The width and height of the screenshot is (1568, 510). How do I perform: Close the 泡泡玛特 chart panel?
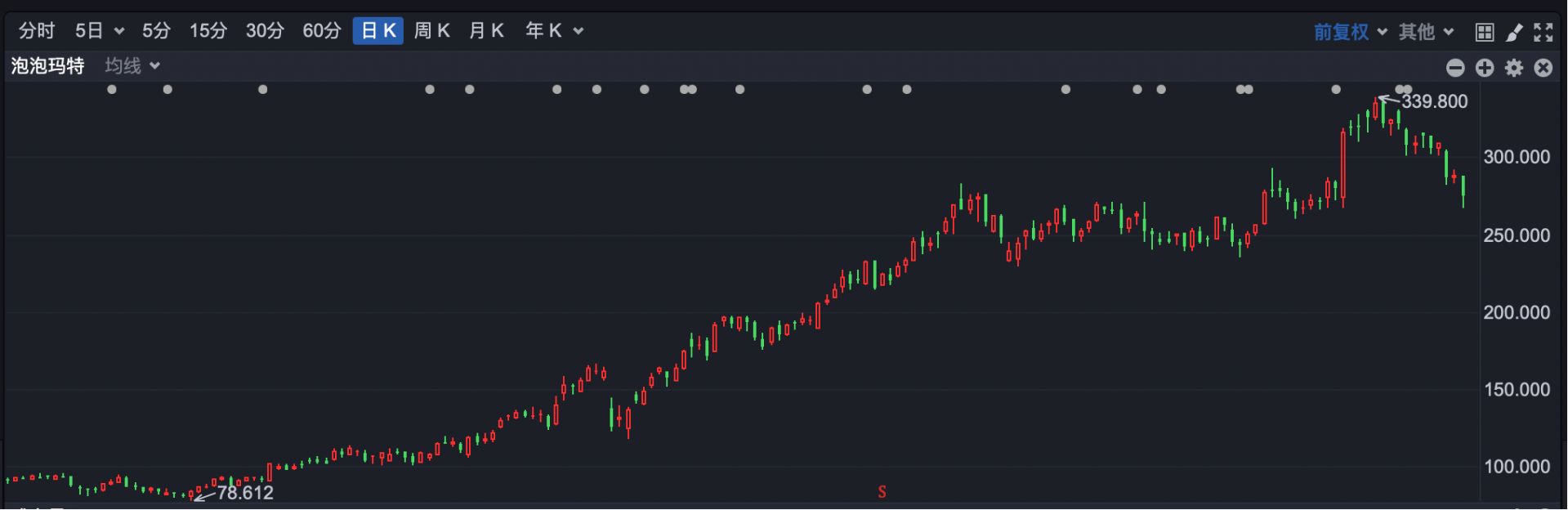[1543, 68]
